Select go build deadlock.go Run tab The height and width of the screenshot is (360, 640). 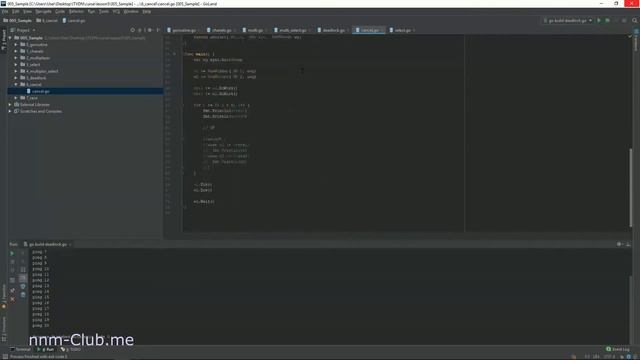pos(47,244)
